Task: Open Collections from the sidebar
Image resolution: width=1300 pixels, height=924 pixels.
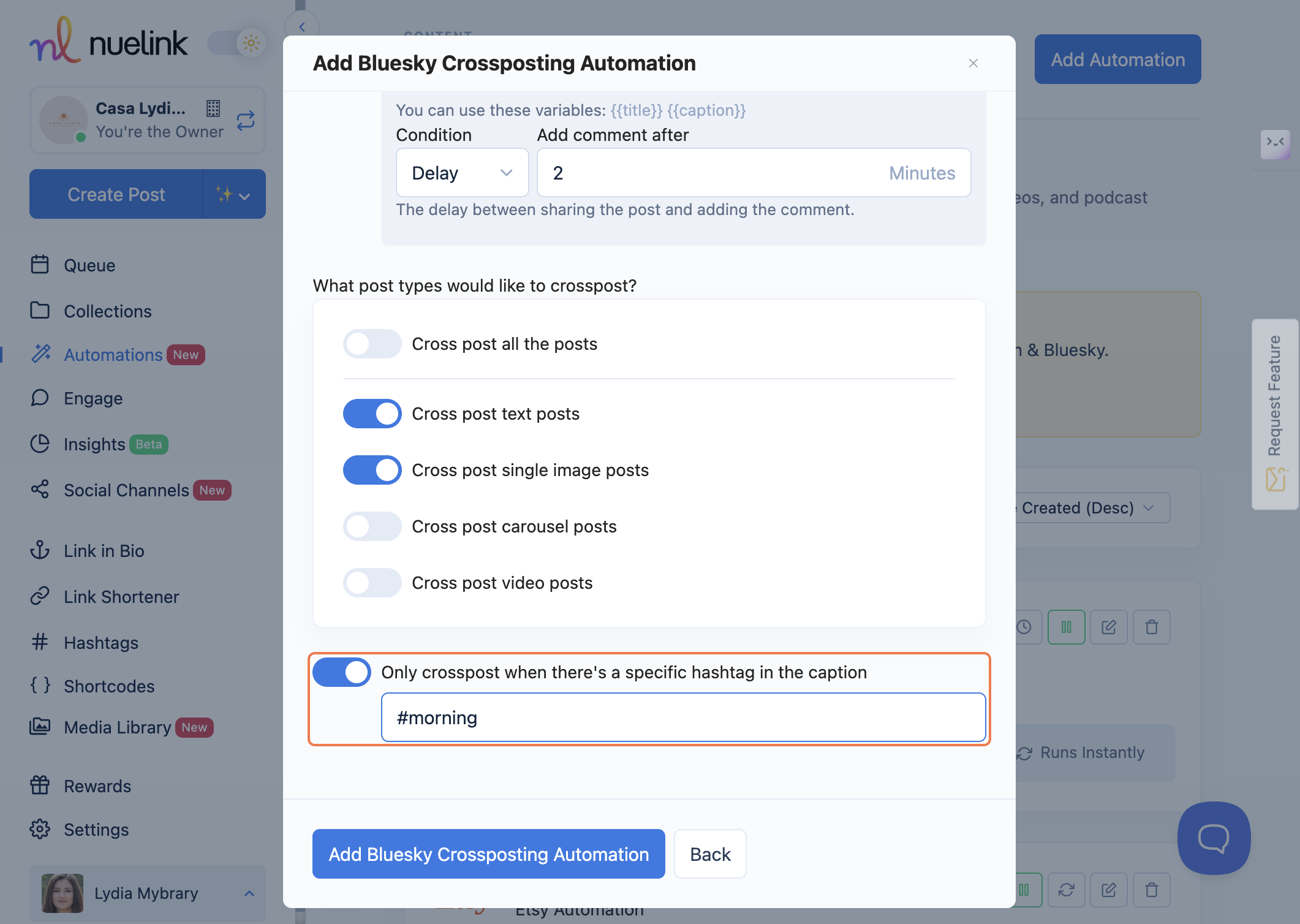Action: 108,311
